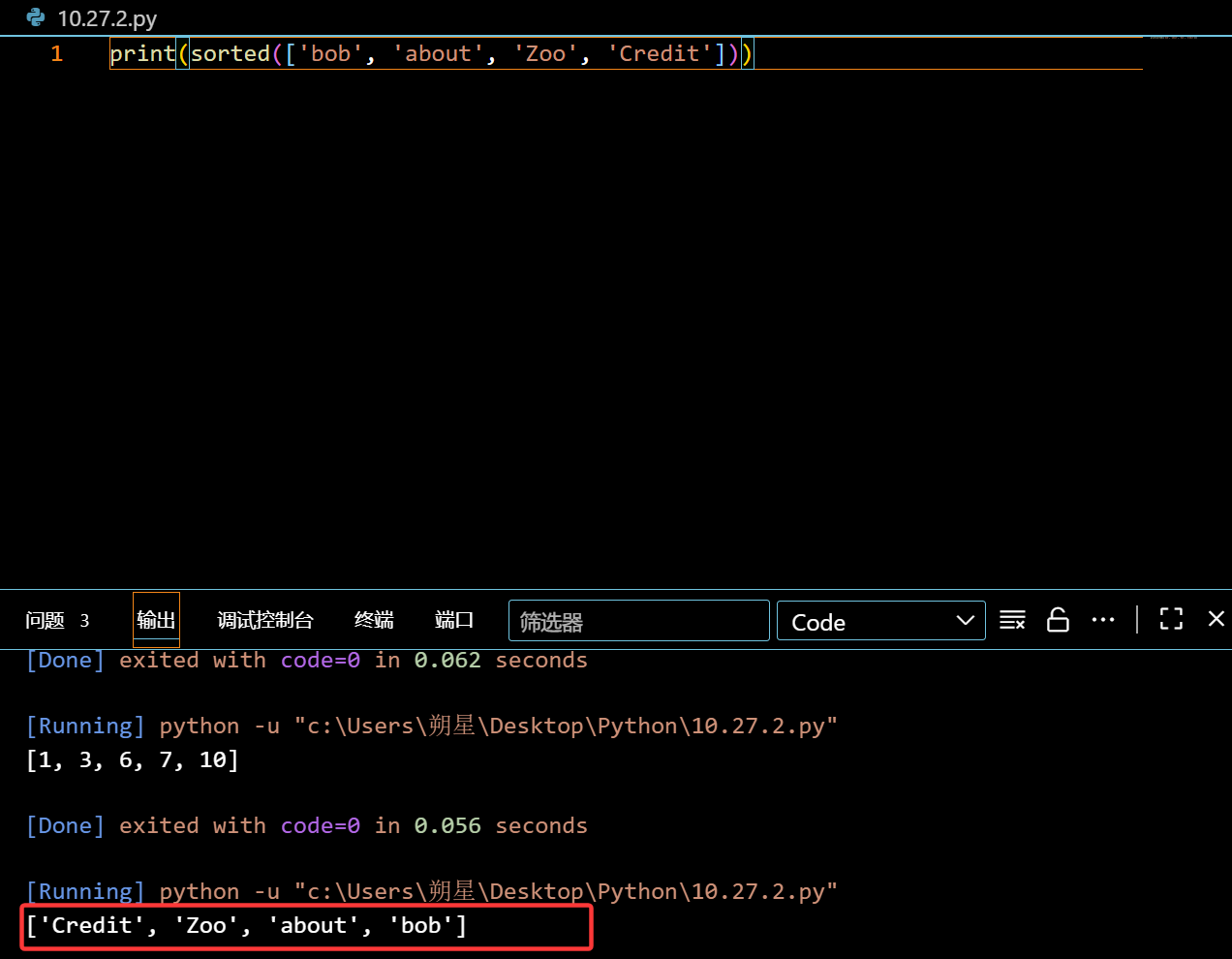The height and width of the screenshot is (959, 1232).
Task: Switch to the 终端 tab
Action: click(374, 621)
